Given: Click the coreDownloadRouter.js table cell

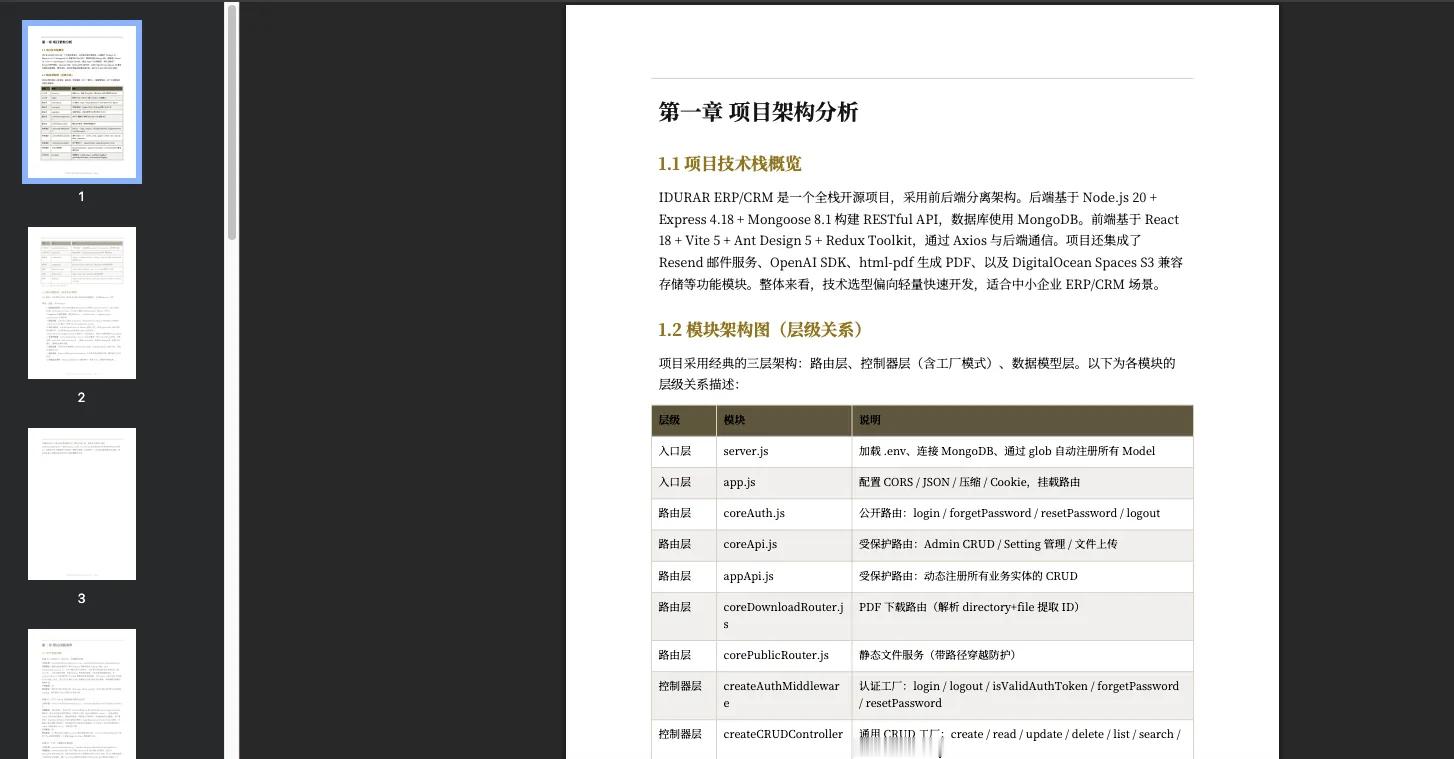Looking at the screenshot, I should 784,616.
